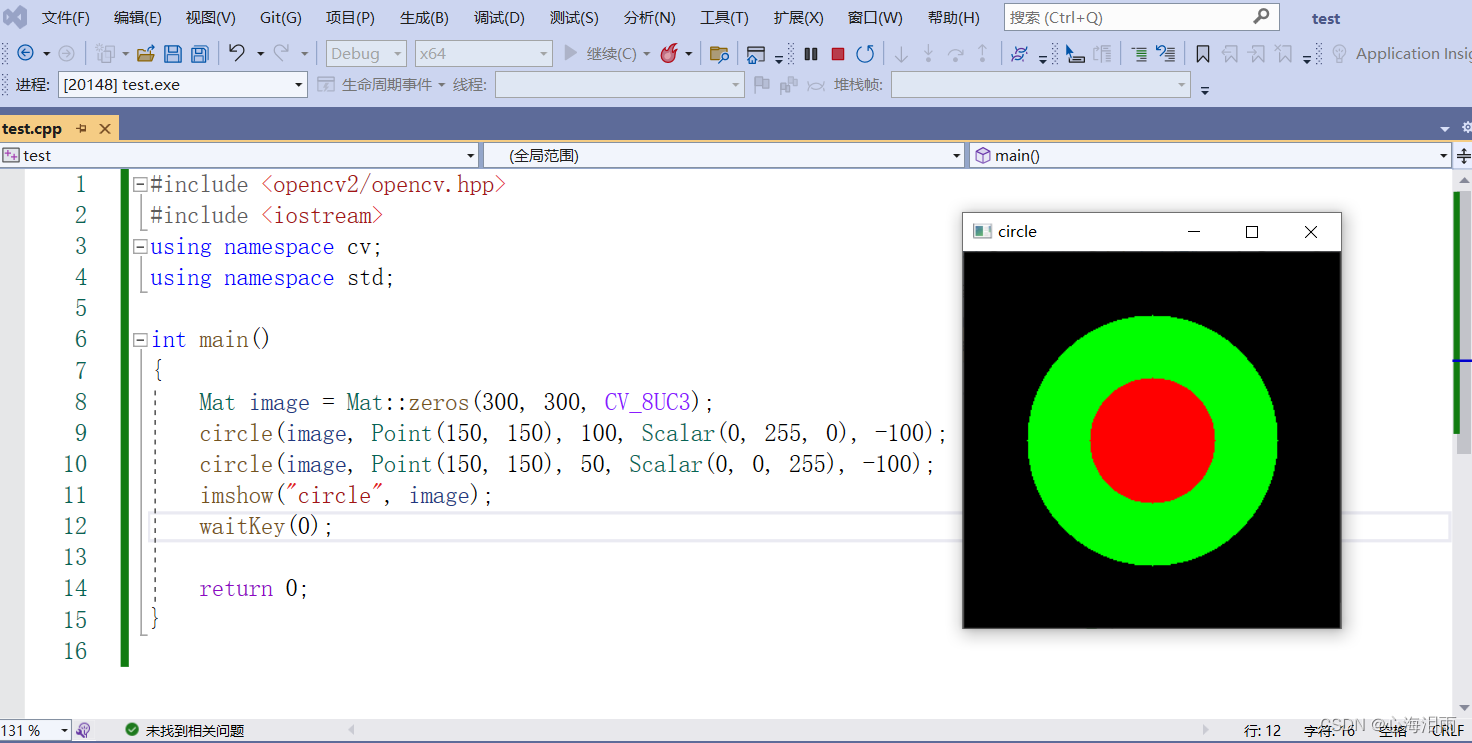This screenshot has height=743, width=1472.
Task: Click the Save All icon
Action: tap(200, 54)
